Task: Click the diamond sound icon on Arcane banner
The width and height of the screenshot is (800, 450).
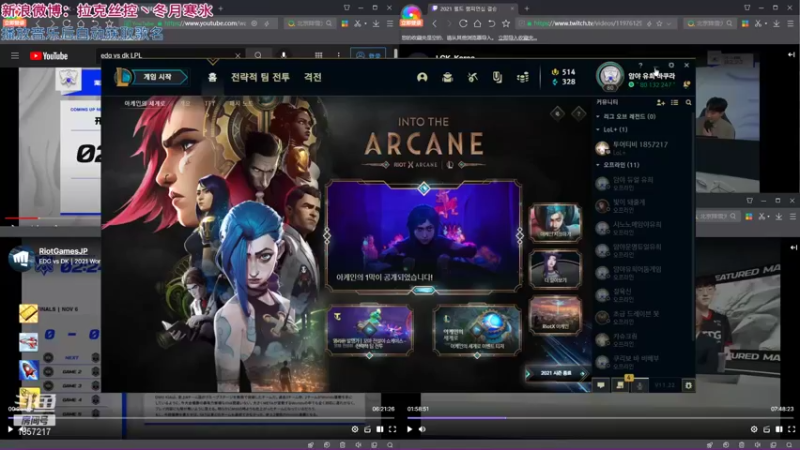Action: click(557, 113)
